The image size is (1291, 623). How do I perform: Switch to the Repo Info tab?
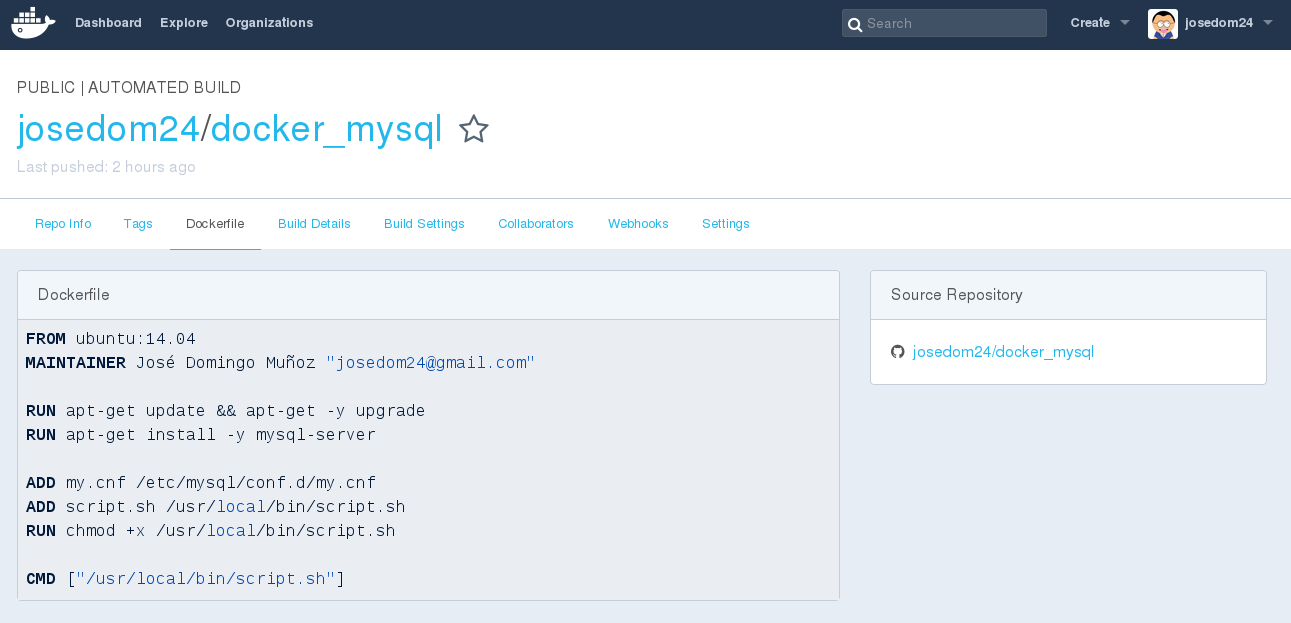(x=63, y=224)
